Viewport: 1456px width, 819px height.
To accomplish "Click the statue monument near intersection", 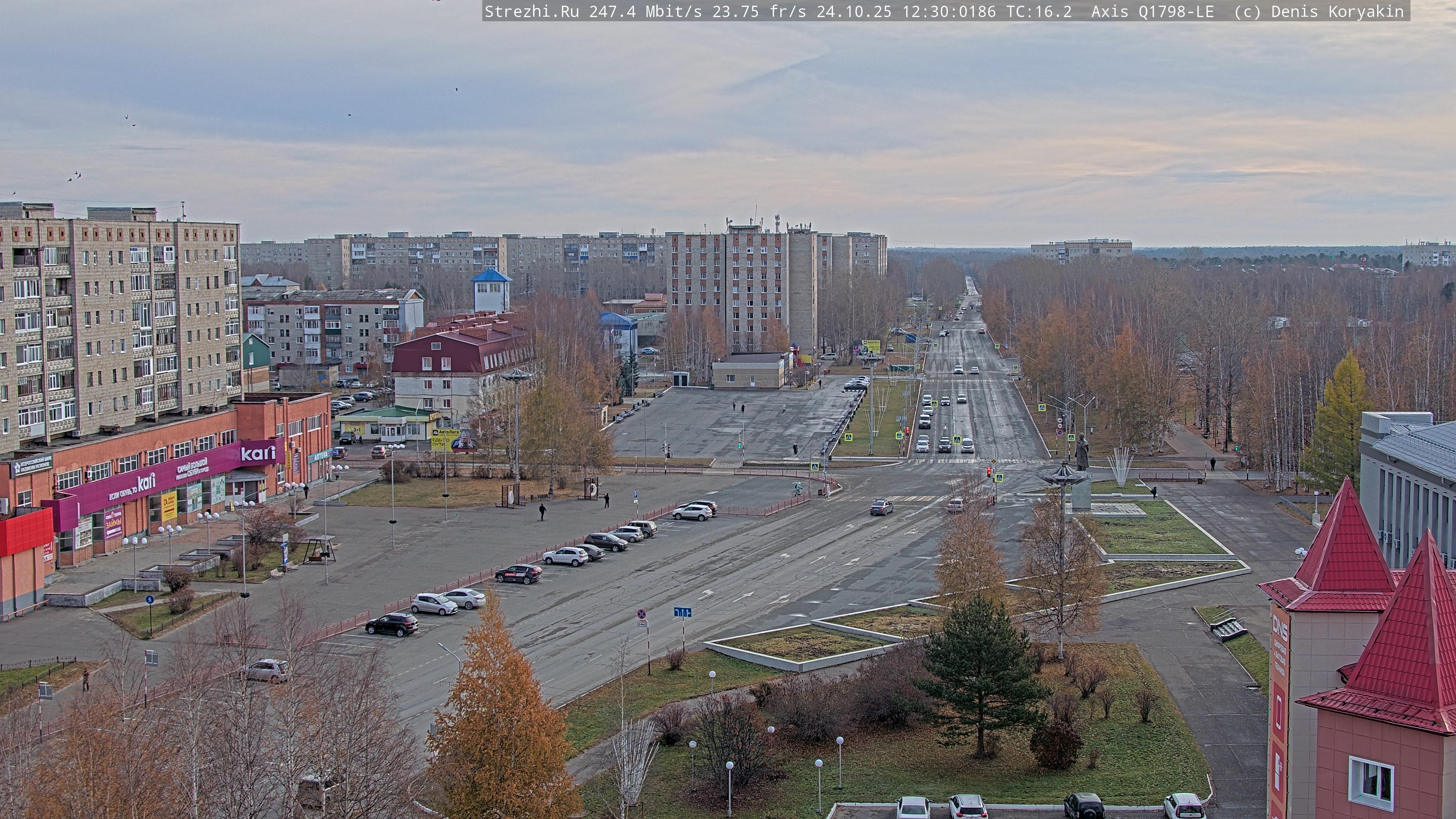I will click(x=1082, y=452).
